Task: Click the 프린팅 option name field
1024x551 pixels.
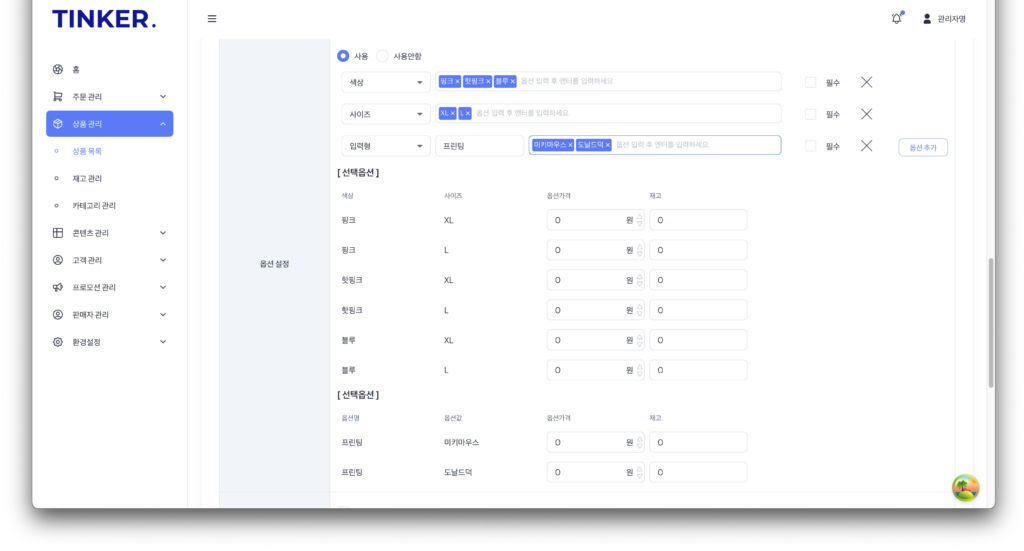Action: pyautogui.click(x=479, y=146)
